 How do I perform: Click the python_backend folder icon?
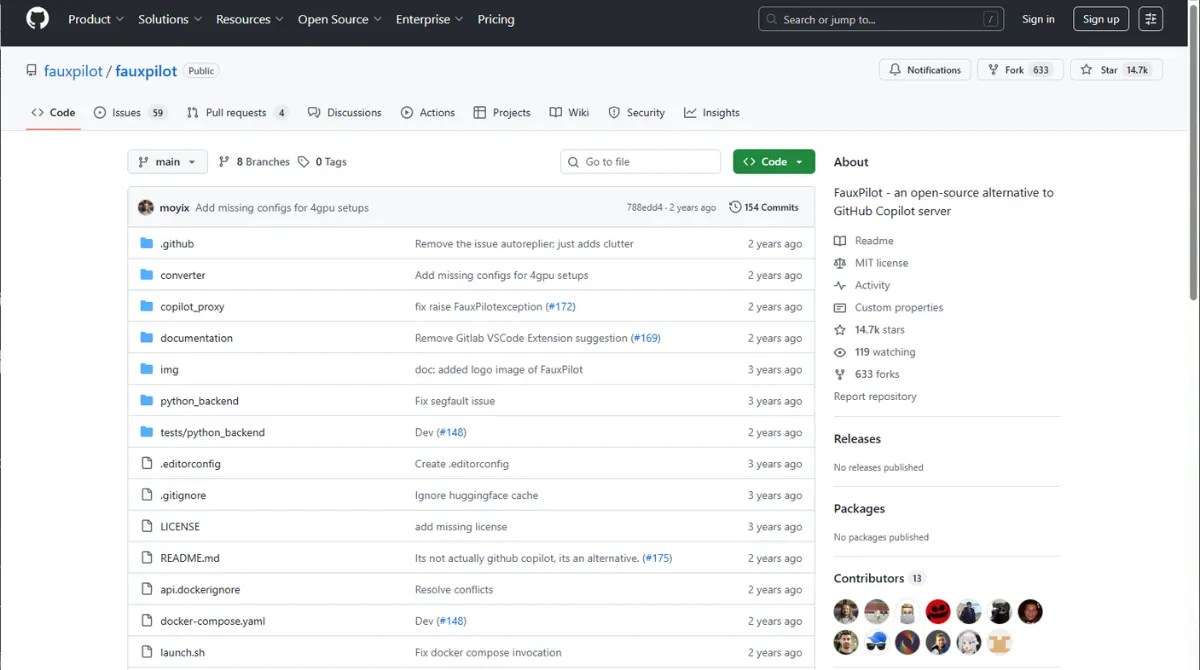(x=146, y=401)
